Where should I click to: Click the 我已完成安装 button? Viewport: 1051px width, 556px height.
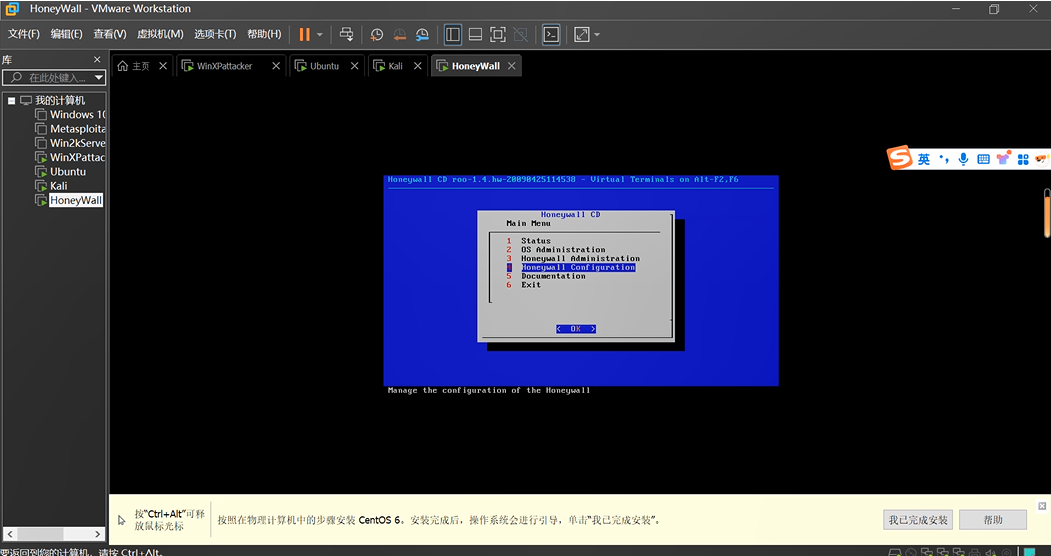pos(918,520)
